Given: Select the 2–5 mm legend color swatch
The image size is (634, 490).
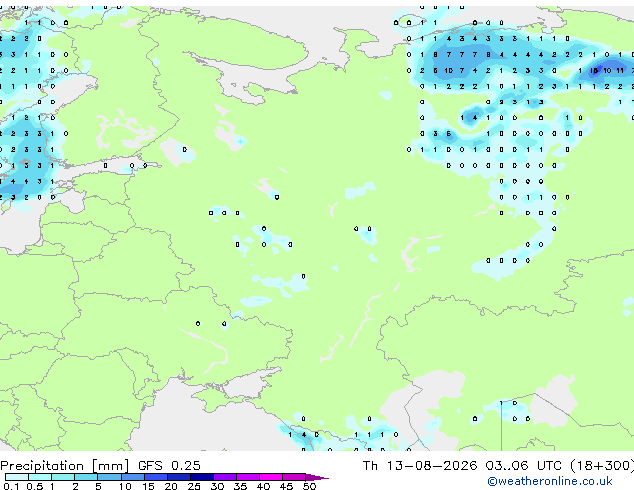Looking at the screenshot, I should click(x=86, y=477).
